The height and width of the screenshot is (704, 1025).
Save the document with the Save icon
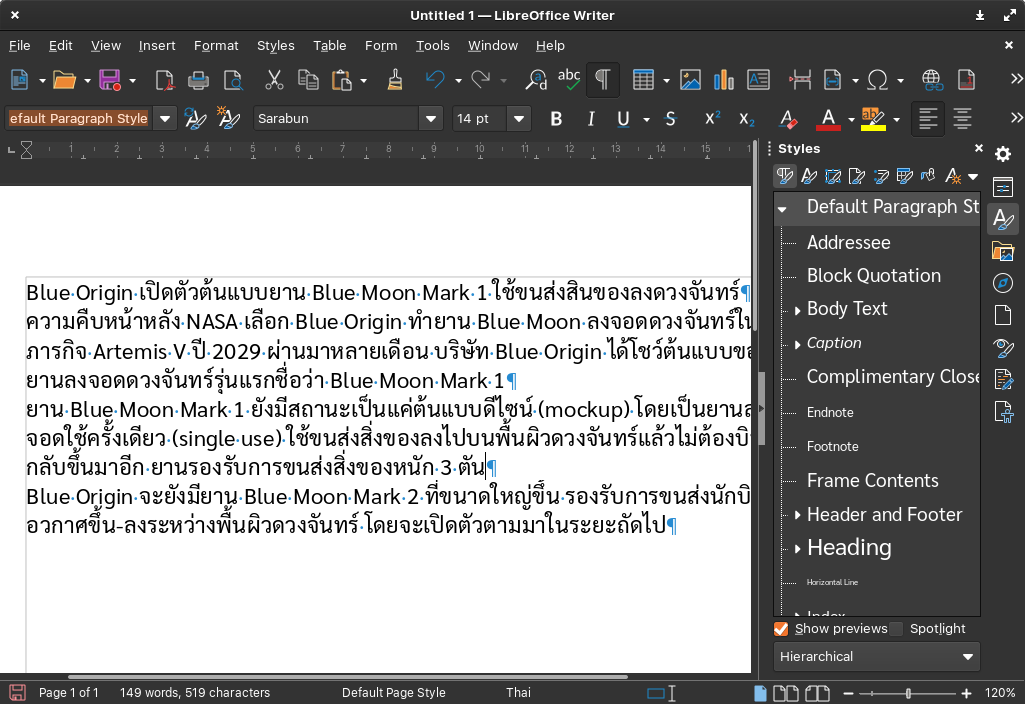110,80
